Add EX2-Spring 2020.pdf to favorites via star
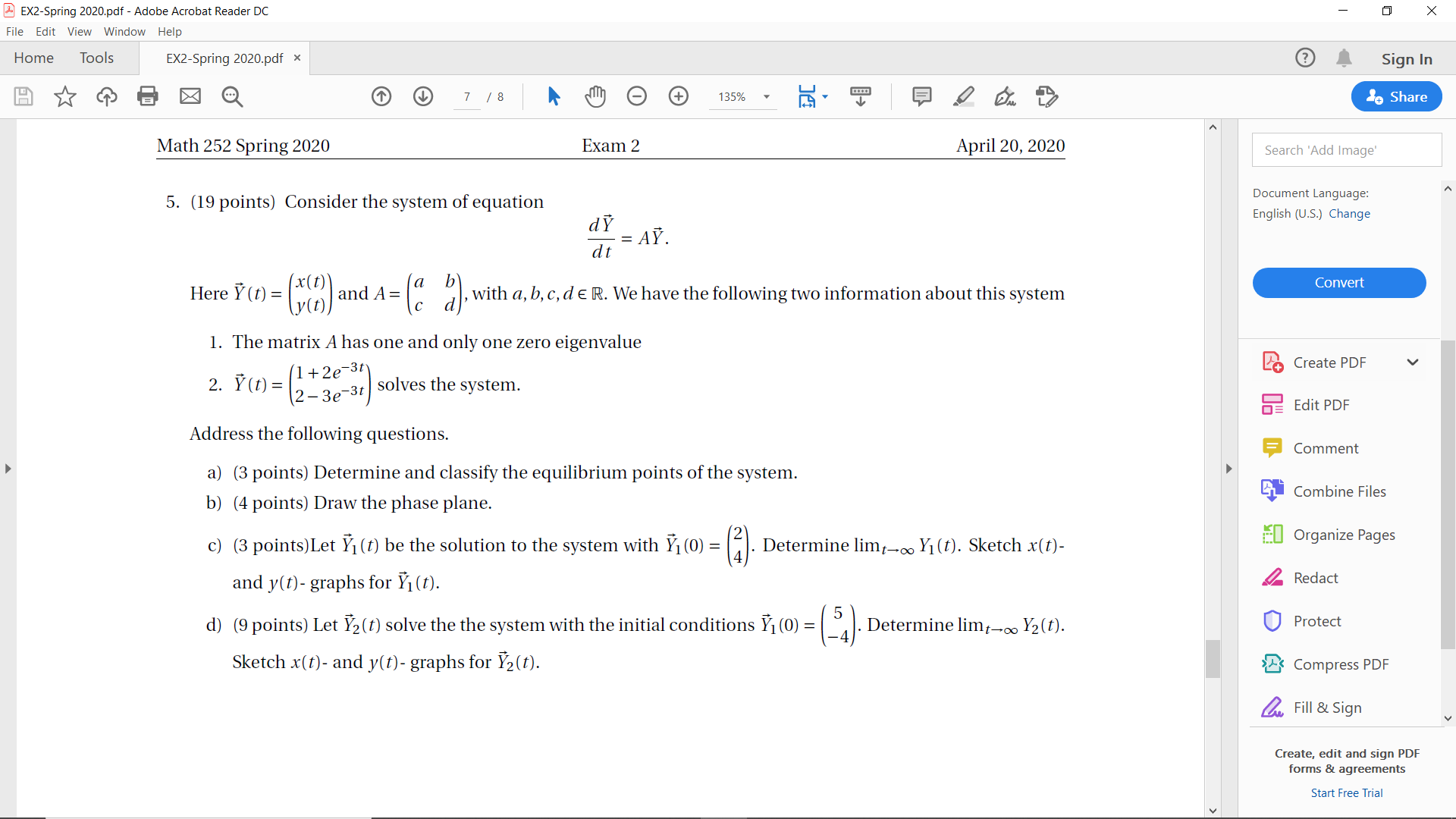This screenshot has width=1456, height=819. [65, 96]
